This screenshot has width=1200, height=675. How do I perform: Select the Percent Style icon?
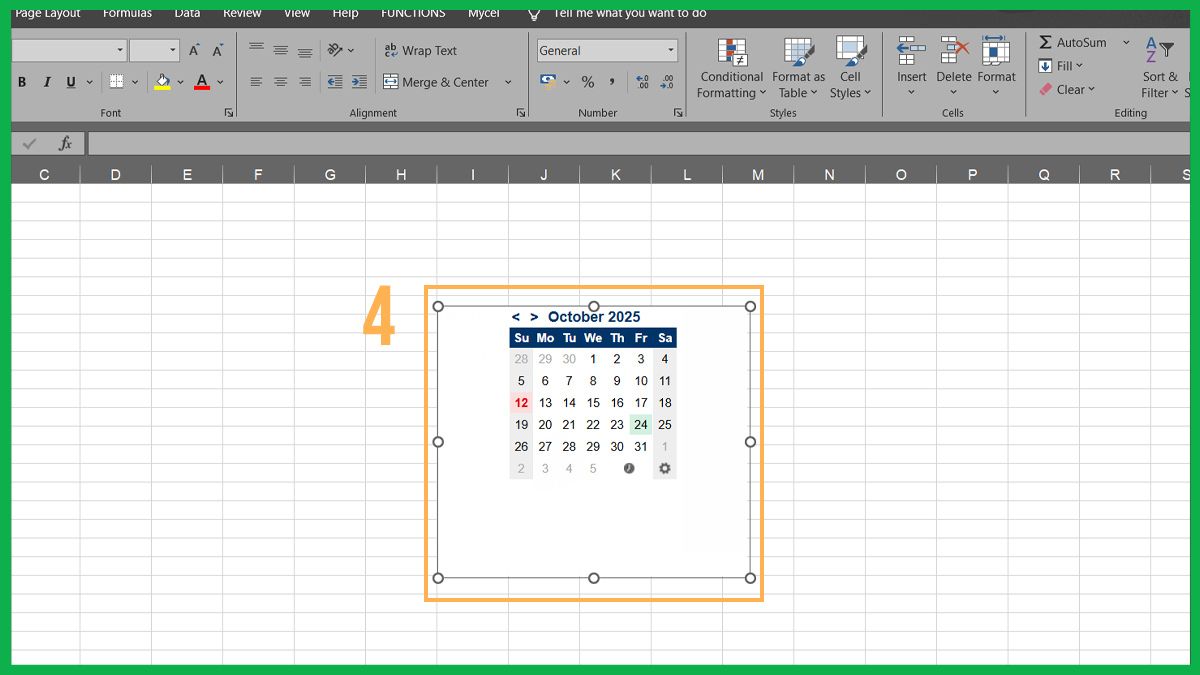click(x=587, y=82)
